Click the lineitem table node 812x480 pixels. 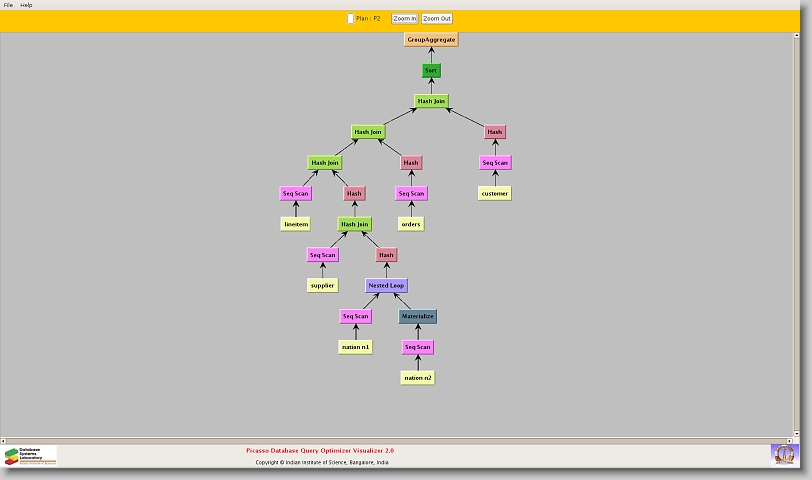[x=296, y=224]
